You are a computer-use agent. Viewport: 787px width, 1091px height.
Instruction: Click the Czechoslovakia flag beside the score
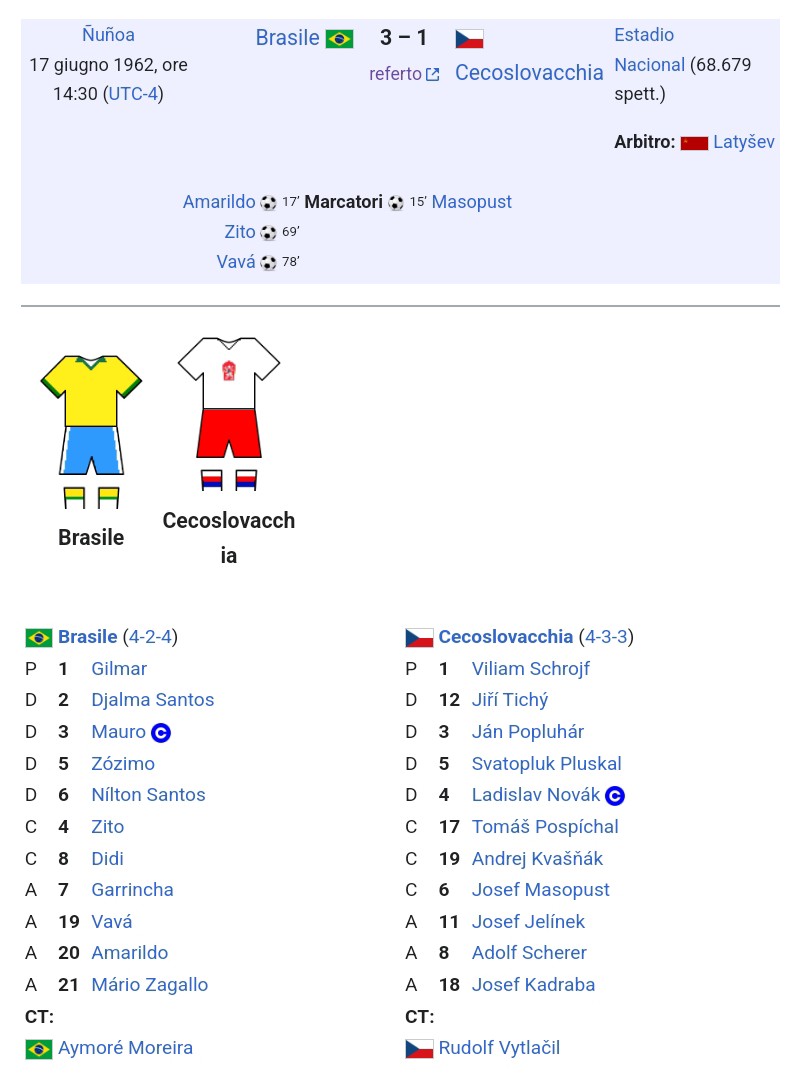(469, 39)
